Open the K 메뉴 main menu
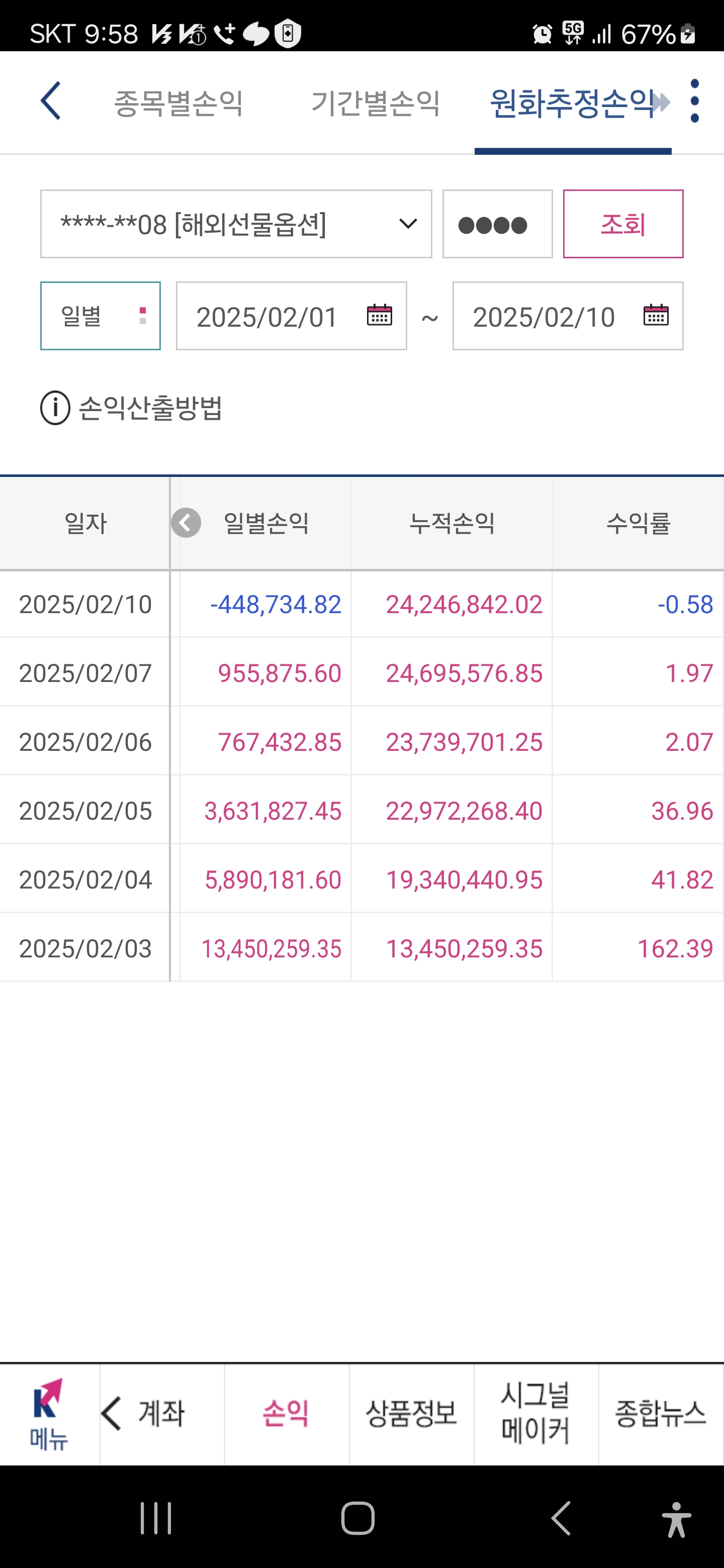 49,1414
